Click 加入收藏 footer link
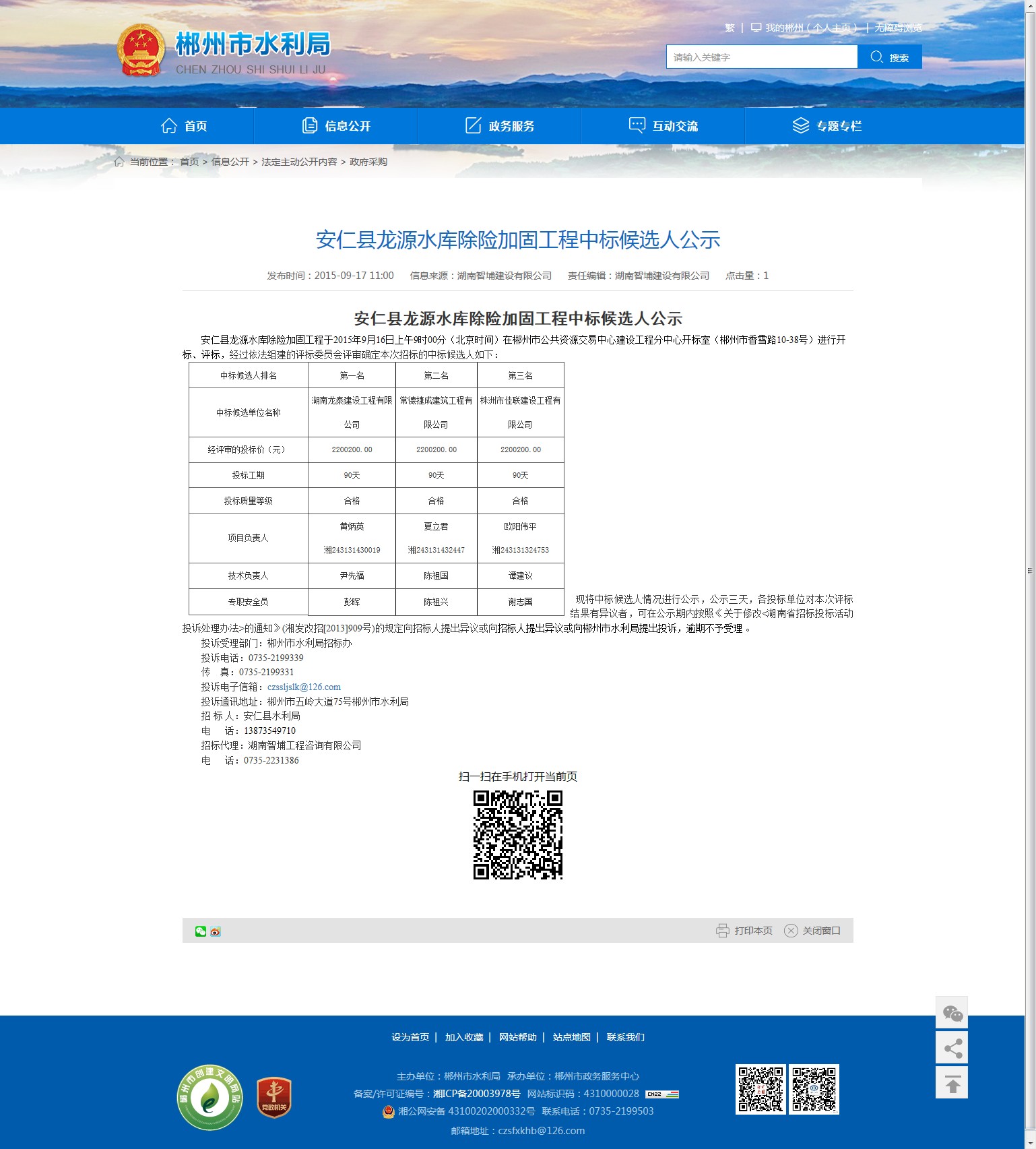 point(464,1037)
